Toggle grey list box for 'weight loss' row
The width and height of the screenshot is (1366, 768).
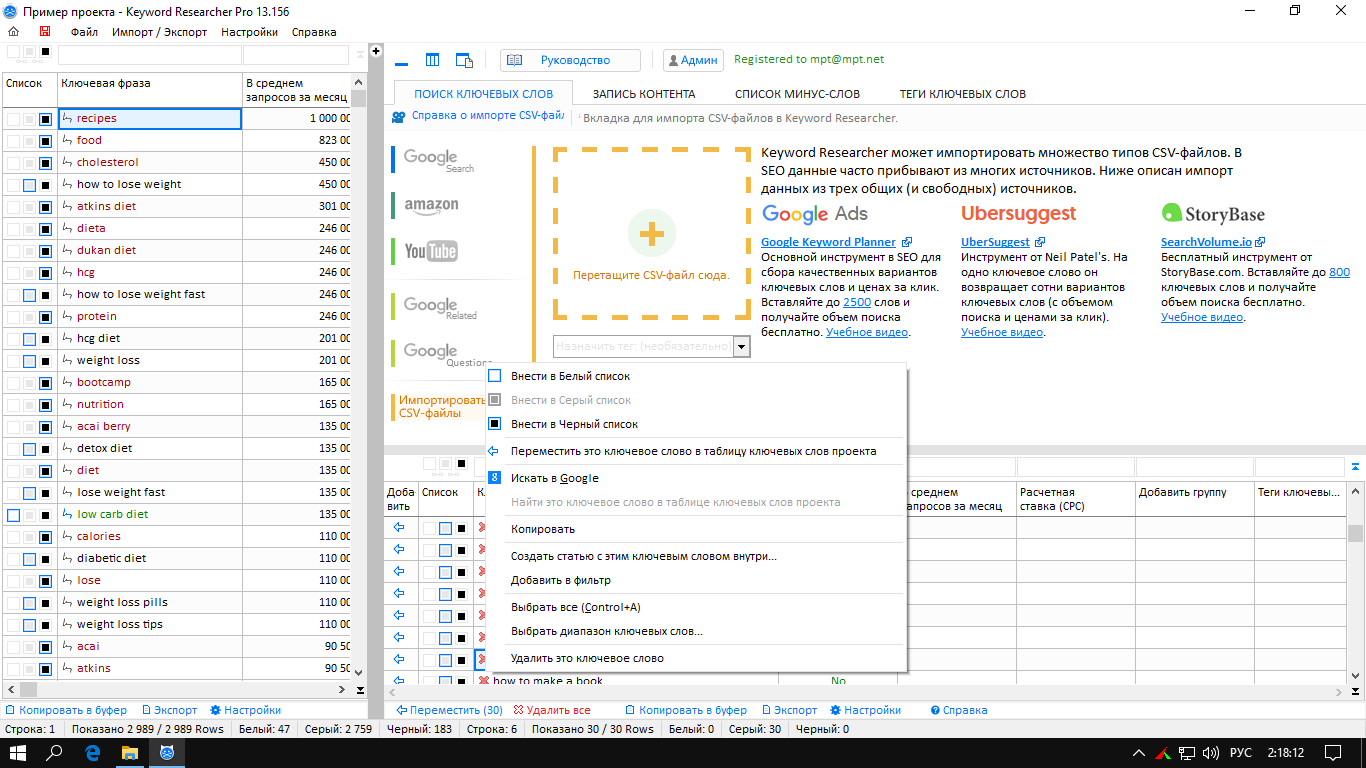click(x=29, y=360)
